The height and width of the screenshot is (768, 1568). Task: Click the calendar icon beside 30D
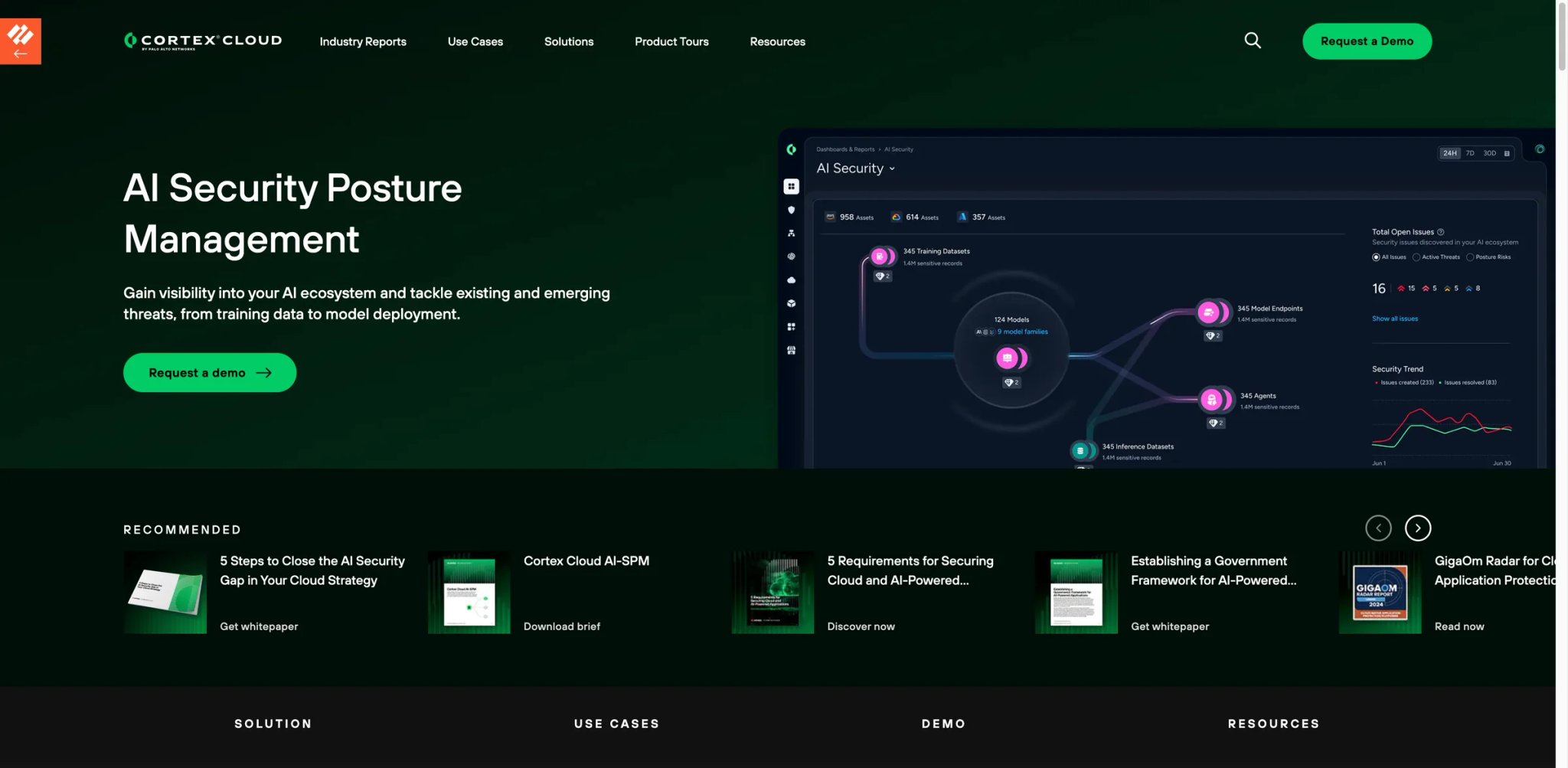tap(1506, 153)
